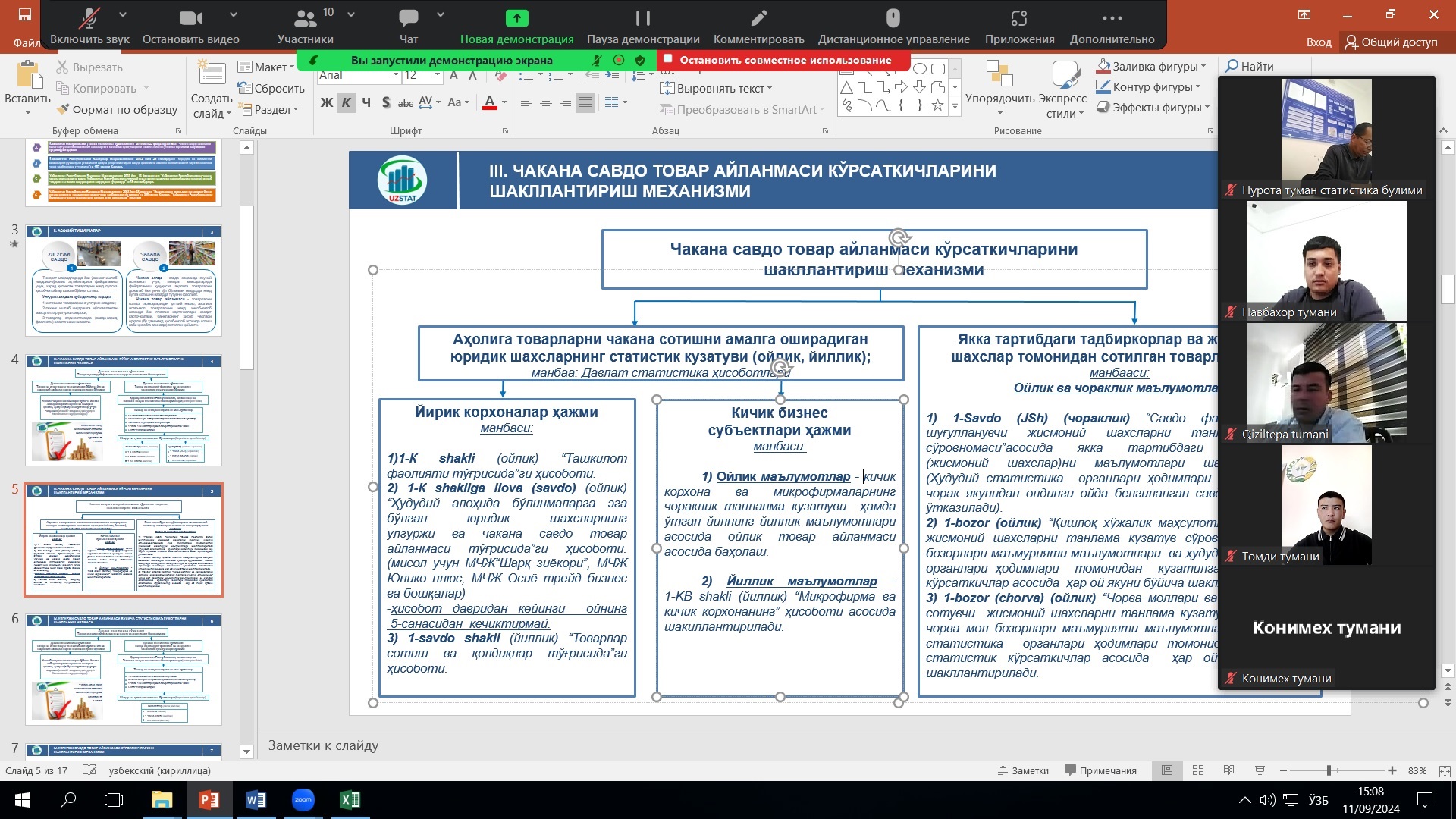Select slide 6 thumbnail
Screen dimensions: 1456x819
(124, 670)
